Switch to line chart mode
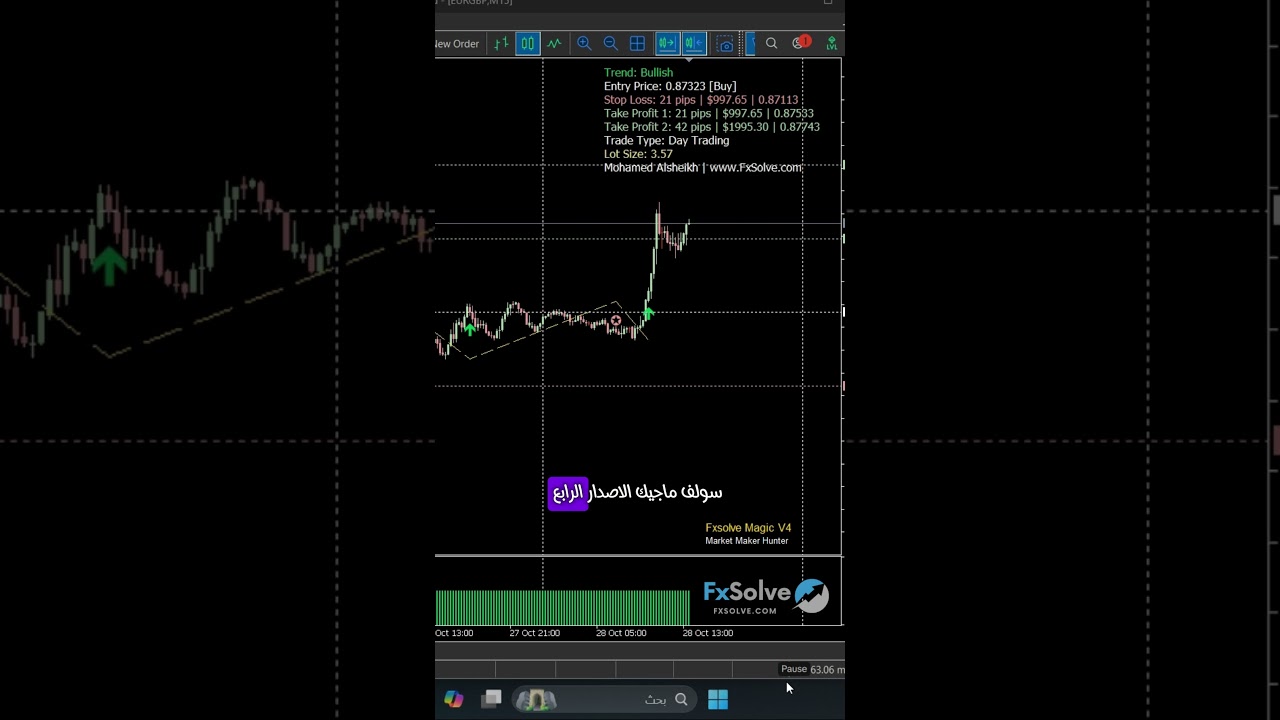This screenshot has width=1280, height=720. [x=554, y=43]
